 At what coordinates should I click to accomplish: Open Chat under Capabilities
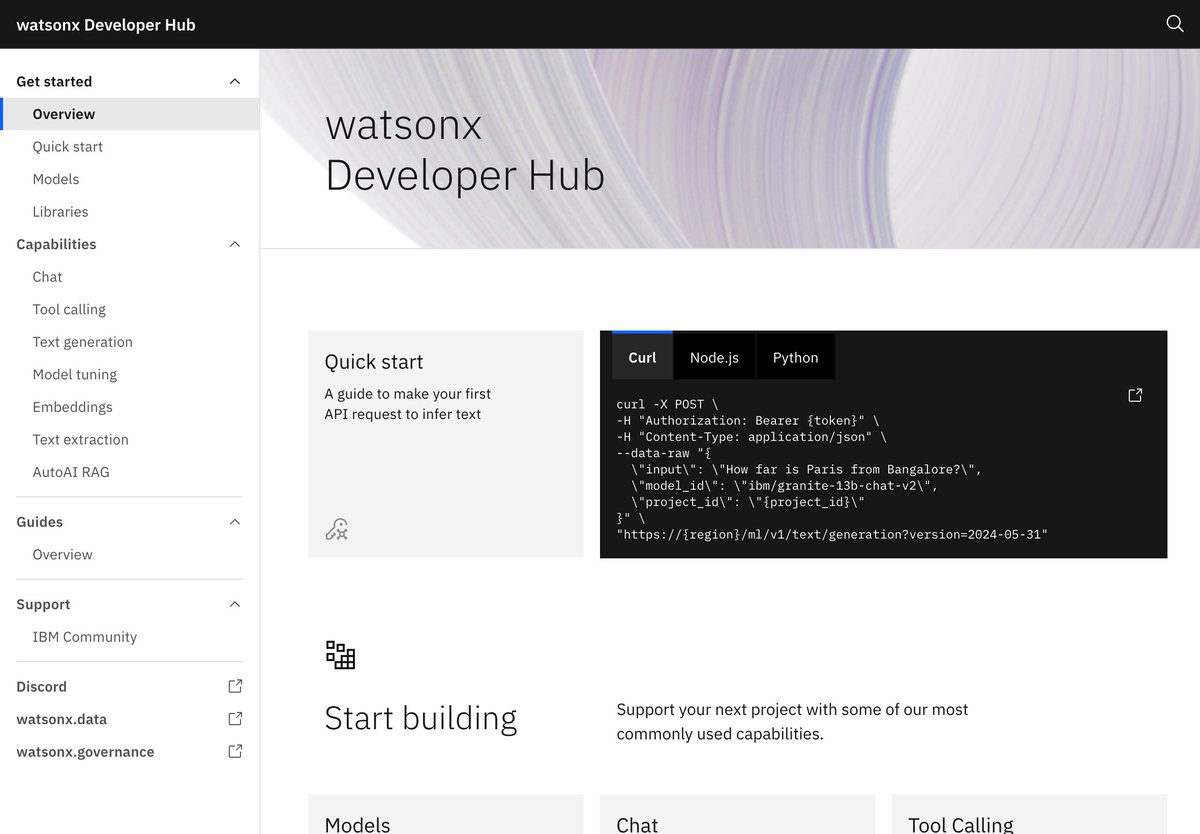click(130, 277)
